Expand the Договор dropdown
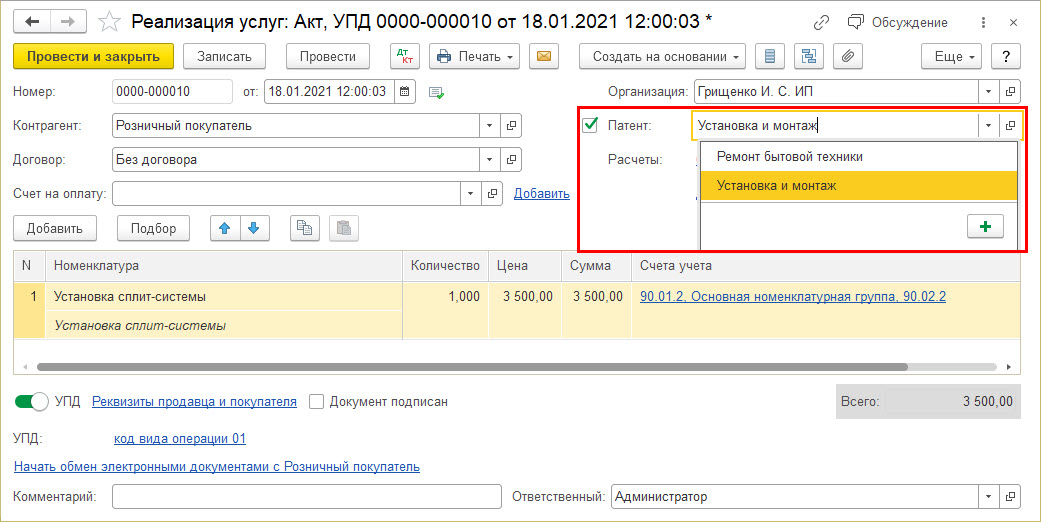 tap(489, 159)
